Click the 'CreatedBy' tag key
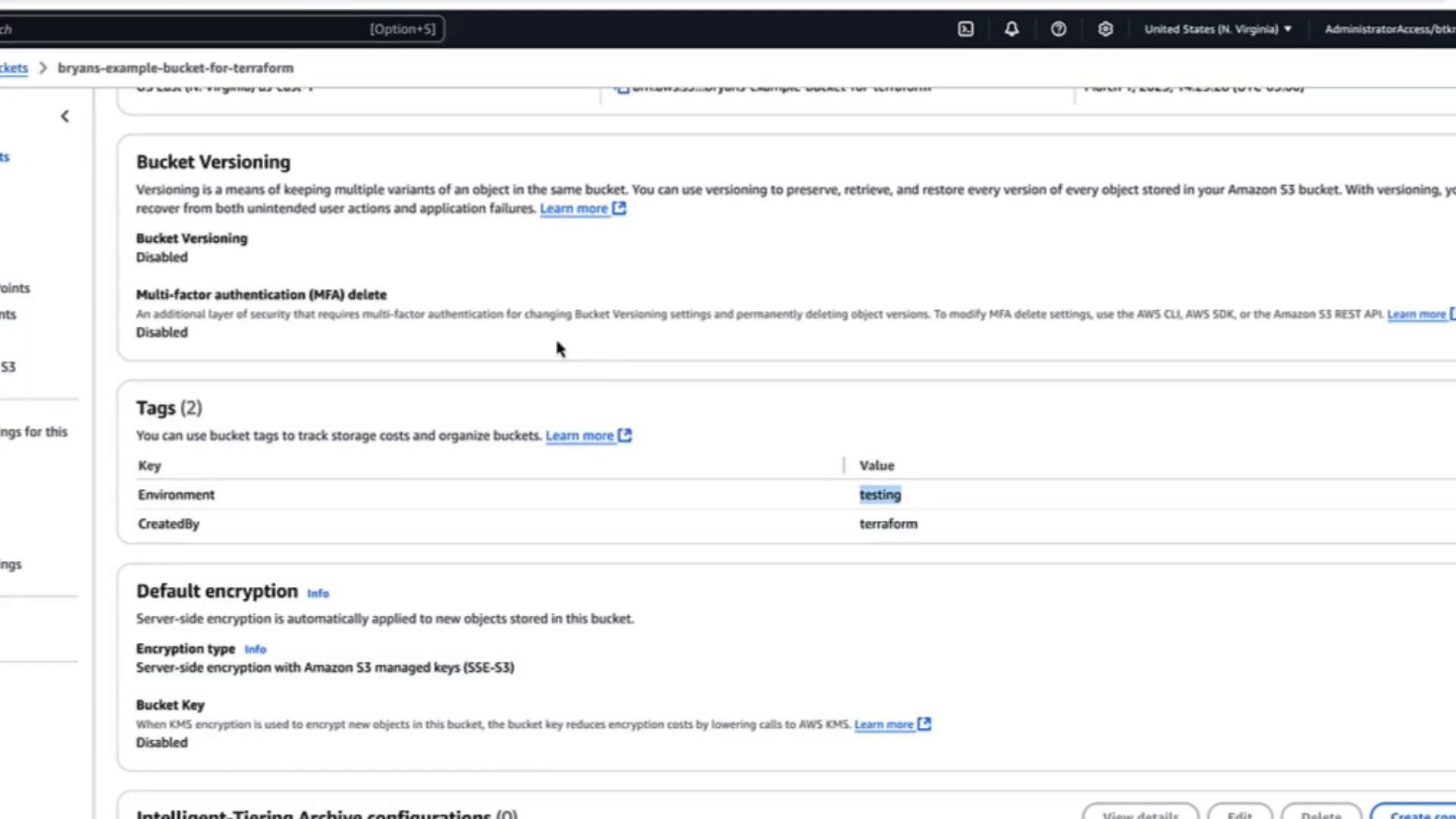 click(168, 524)
